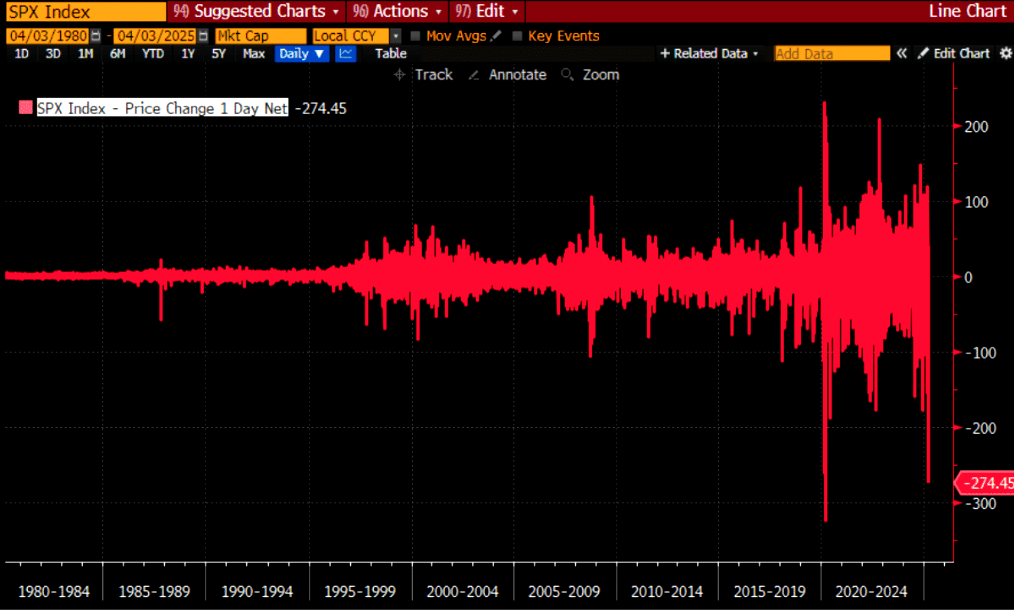The height and width of the screenshot is (610, 1014).
Task: Activate the Zoom magnifier tool
Action: (591, 75)
